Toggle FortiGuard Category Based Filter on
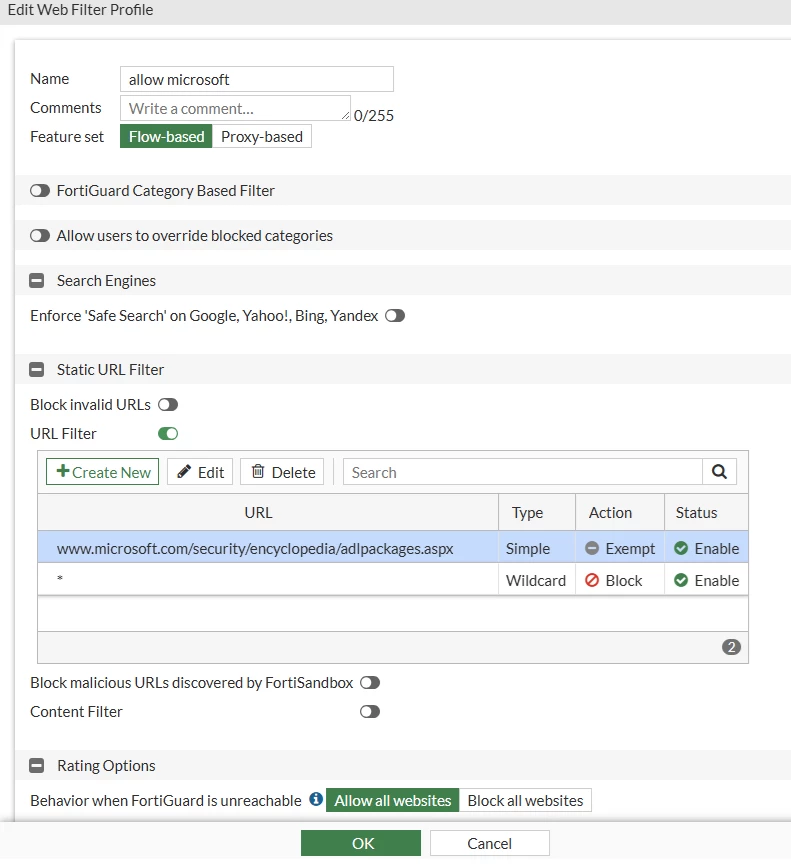 point(40,191)
